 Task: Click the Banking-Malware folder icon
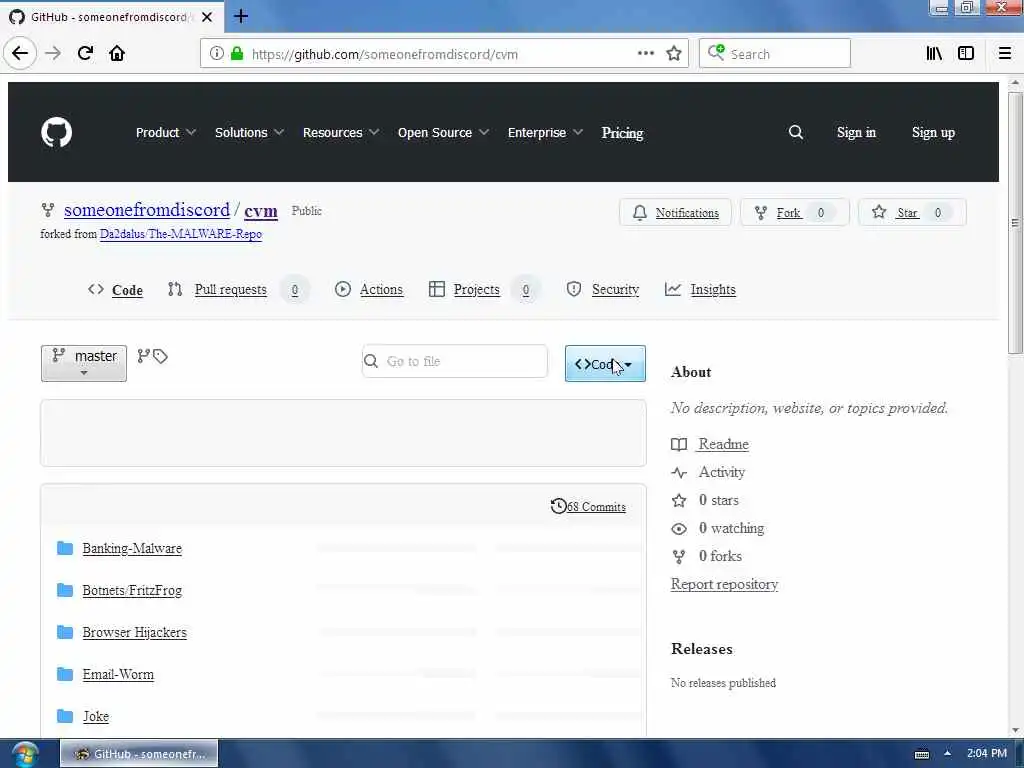pos(65,548)
